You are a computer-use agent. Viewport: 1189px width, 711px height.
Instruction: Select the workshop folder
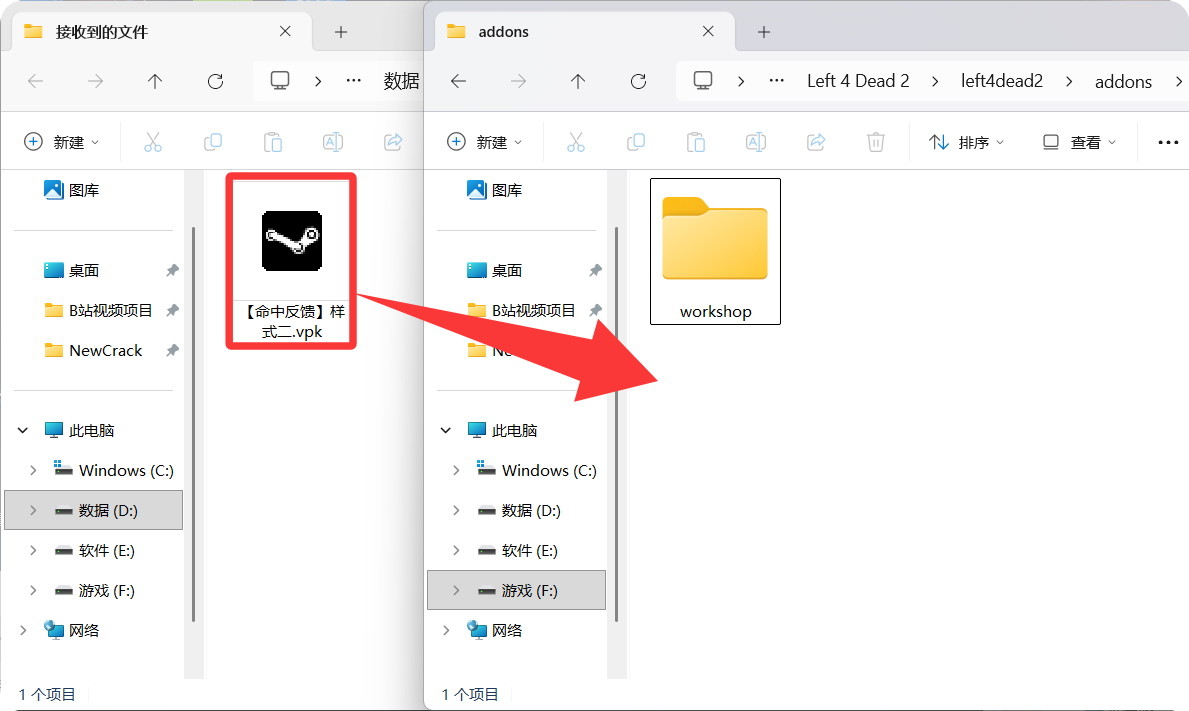coord(715,250)
